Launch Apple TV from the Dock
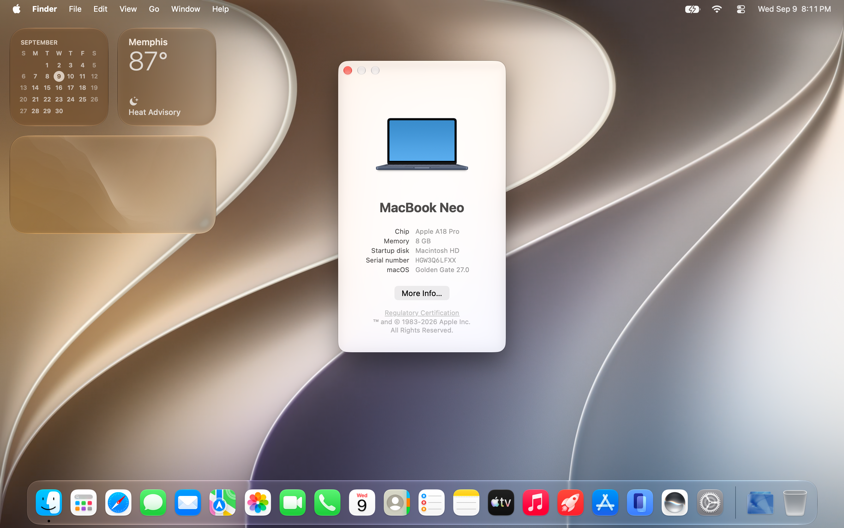Image resolution: width=844 pixels, height=528 pixels. (501, 503)
